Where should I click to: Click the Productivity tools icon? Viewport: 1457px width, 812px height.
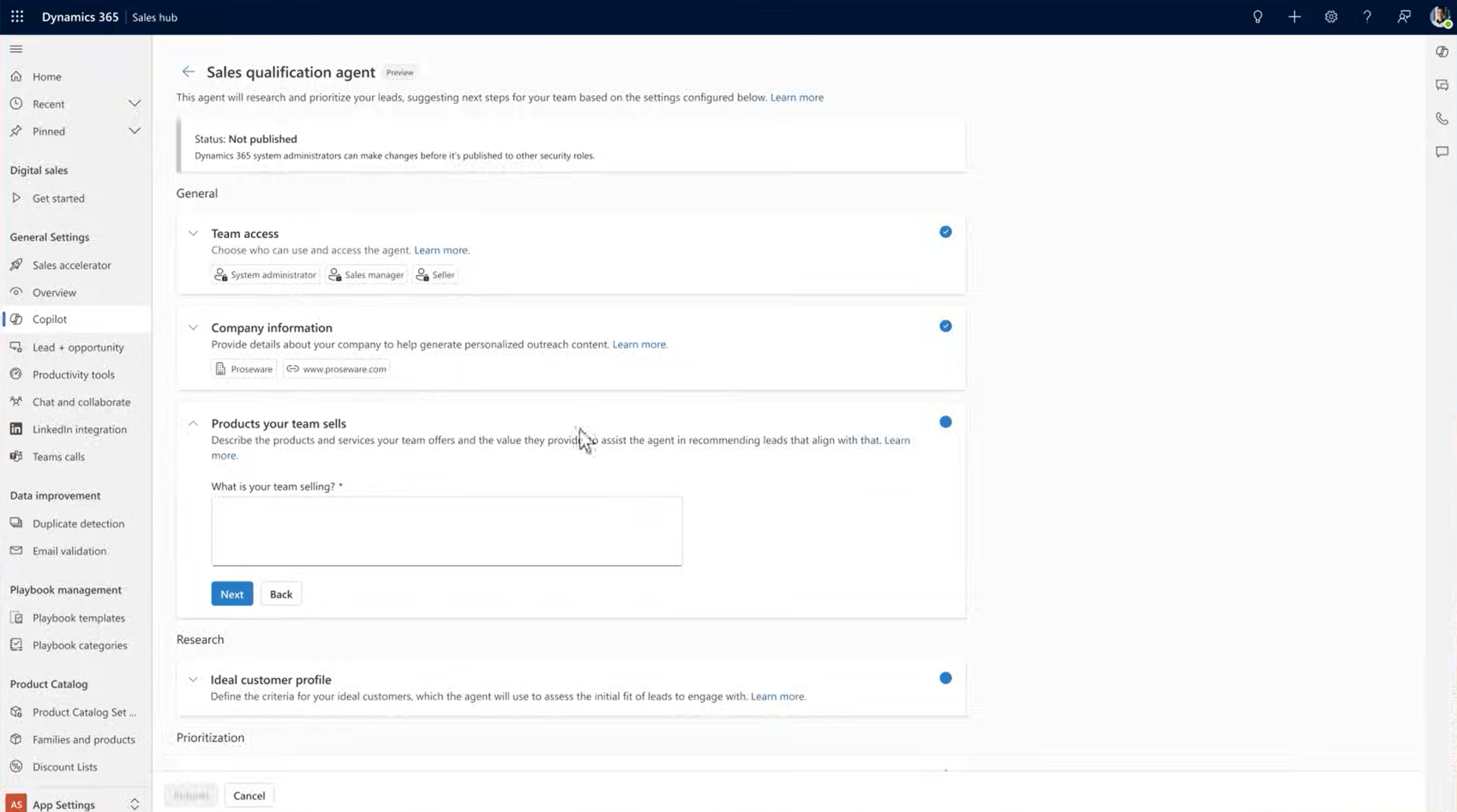[16, 374]
